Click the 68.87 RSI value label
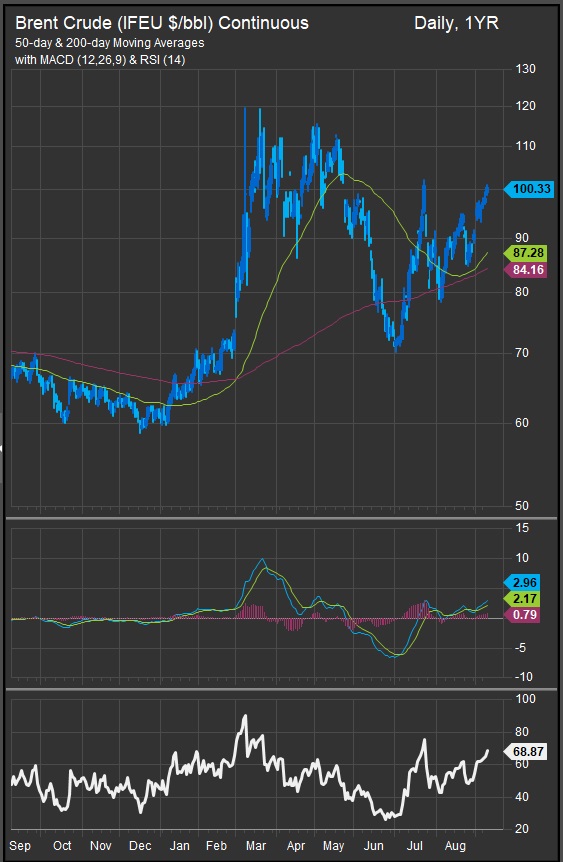Screen dimensions: 563x862 (526, 752)
